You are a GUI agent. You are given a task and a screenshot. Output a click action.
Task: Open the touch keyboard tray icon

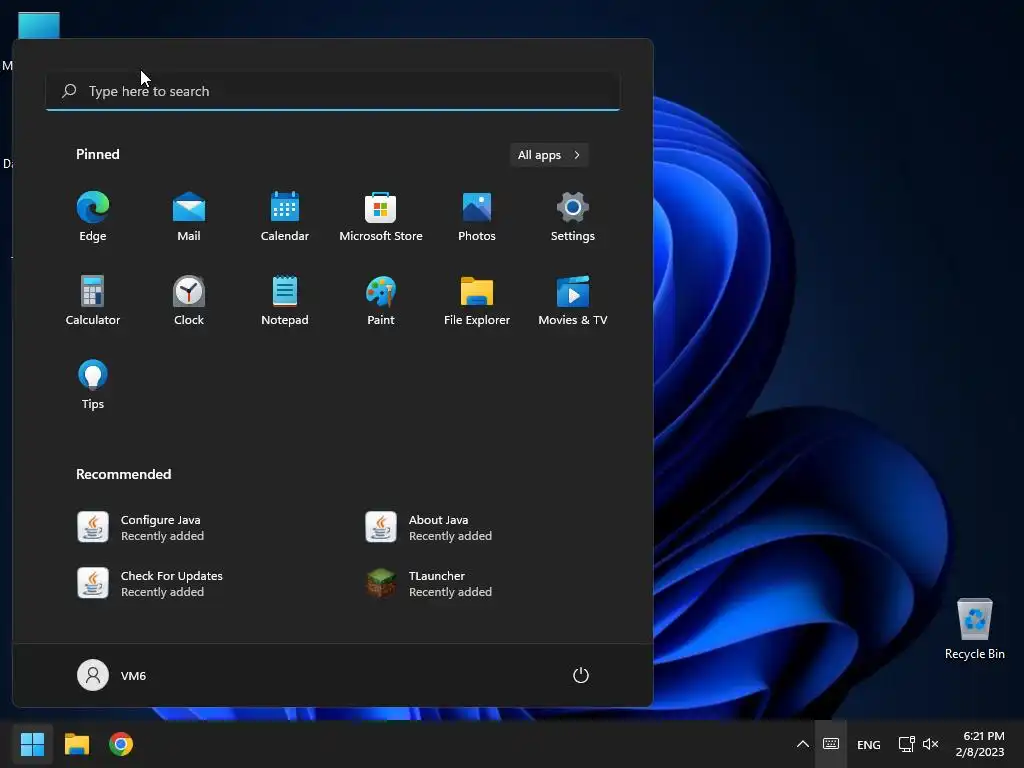click(x=831, y=744)
